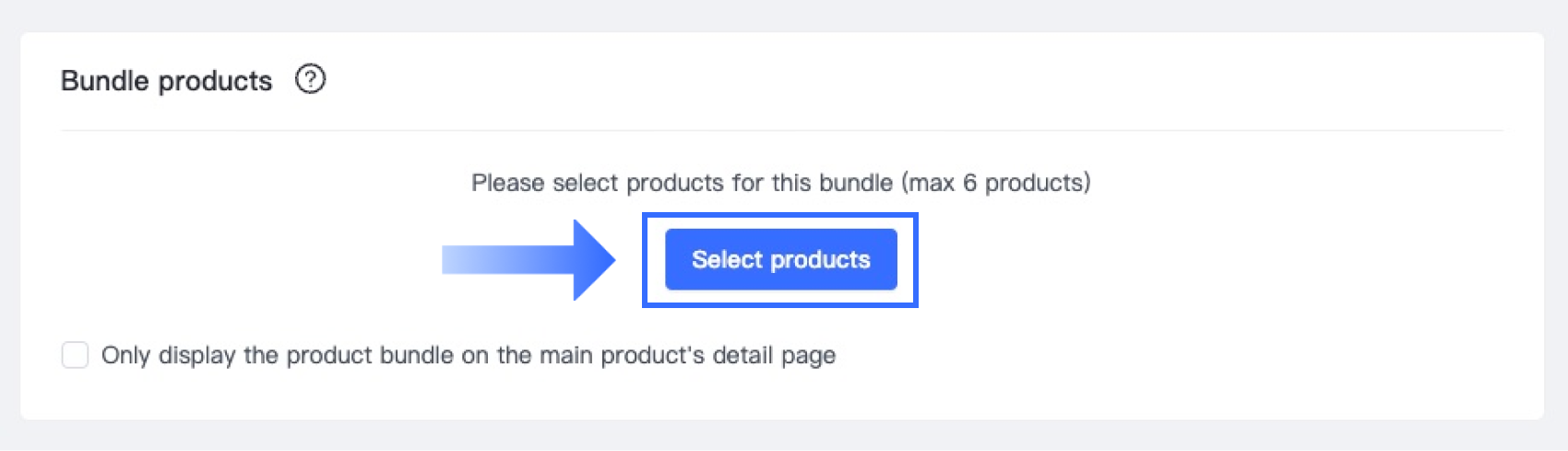Click the help icon next to Bundle products
Image resolution: width=1568 pixels, height=451 pixels.
tap(311, 79)
